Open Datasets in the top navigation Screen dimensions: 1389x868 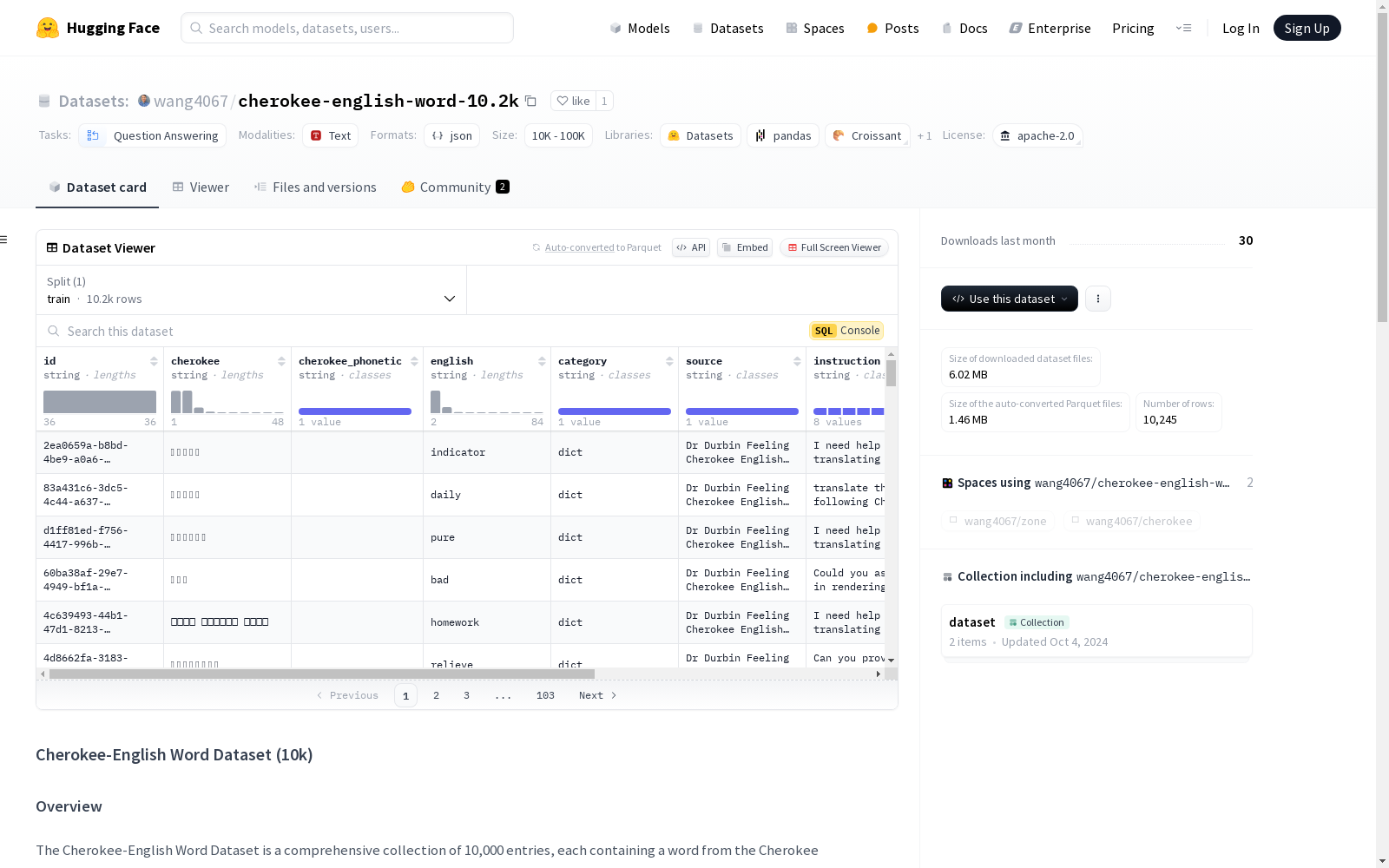(727, 28)
